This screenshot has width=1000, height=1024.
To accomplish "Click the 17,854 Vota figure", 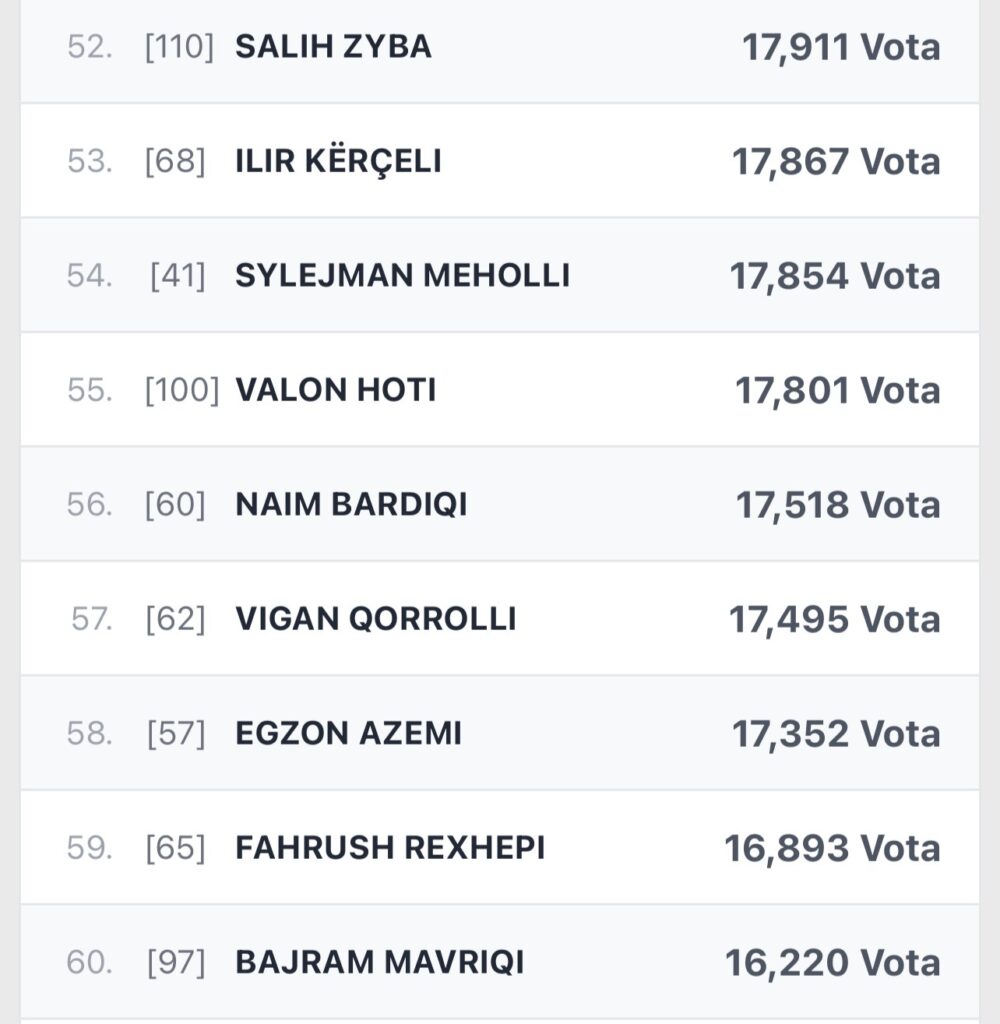I will click(x=835, y=276).
